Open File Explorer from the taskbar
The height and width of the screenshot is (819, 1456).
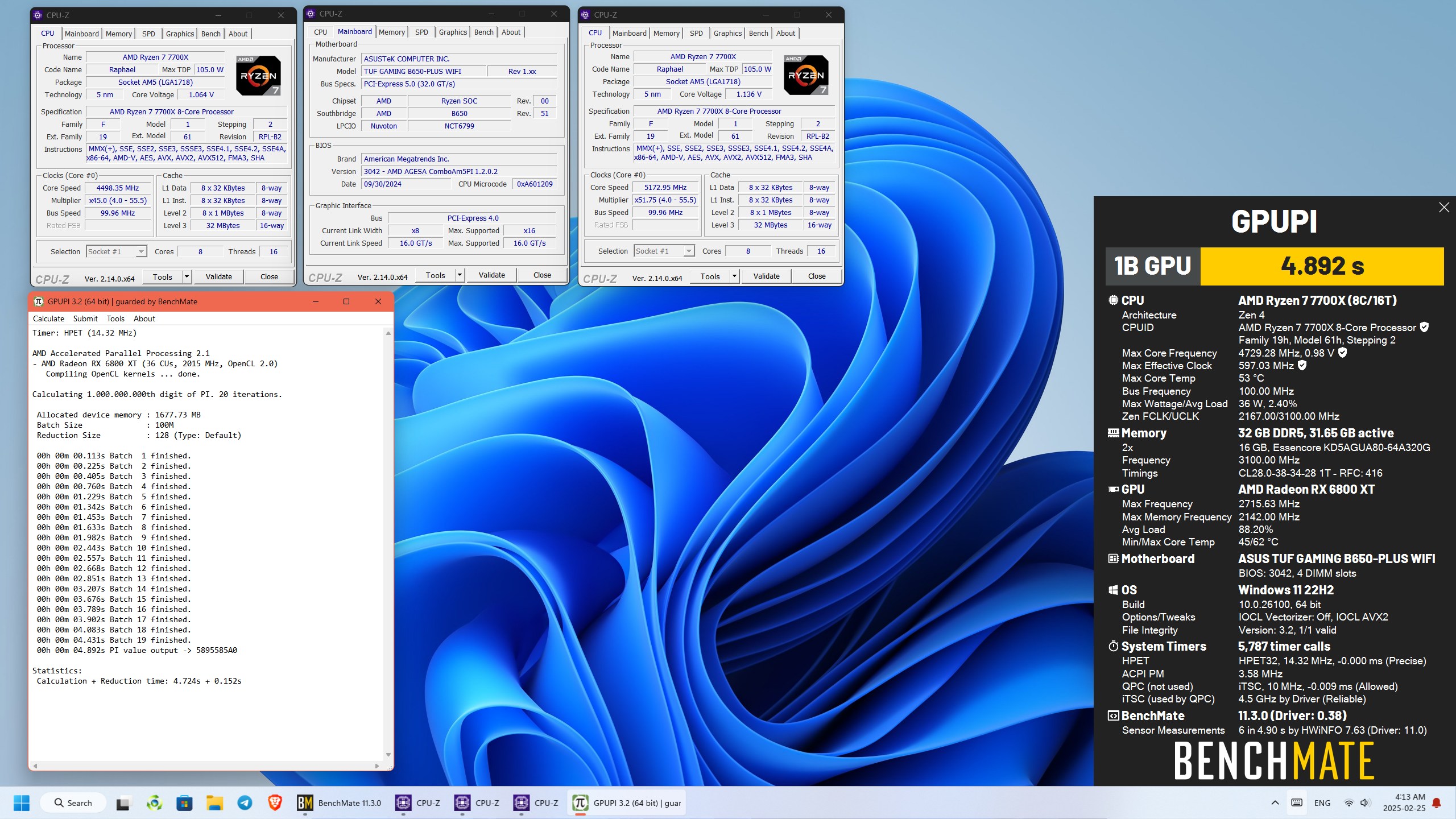point(214,803)
